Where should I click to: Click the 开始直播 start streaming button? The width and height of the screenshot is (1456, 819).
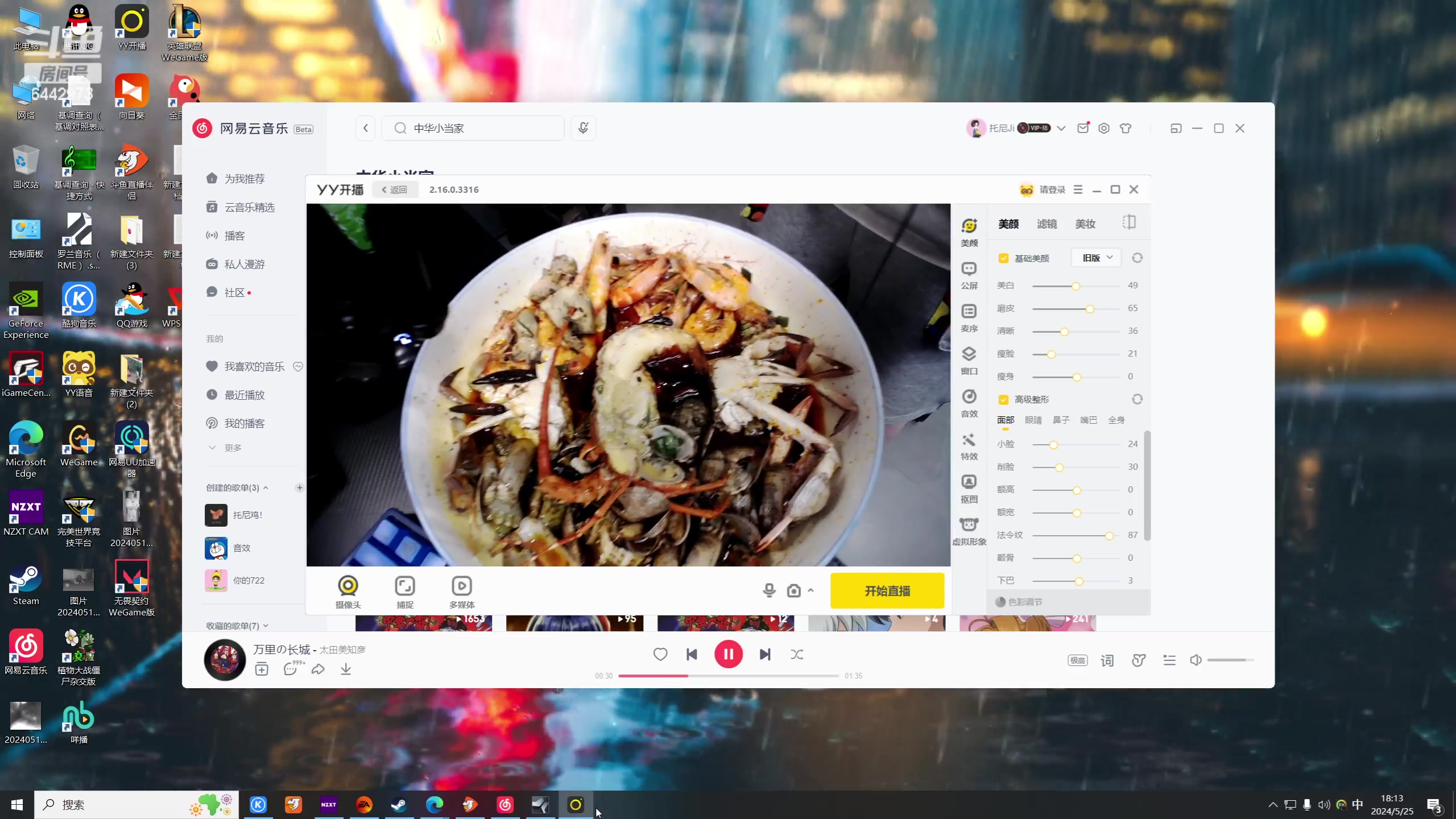tap(887, 591)
